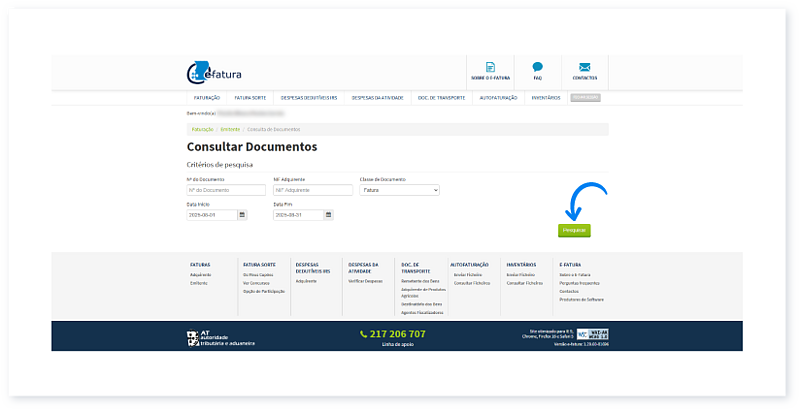
Task: Open the Sobre o E-Fatura document icon
Action: [x=490, y=68]
